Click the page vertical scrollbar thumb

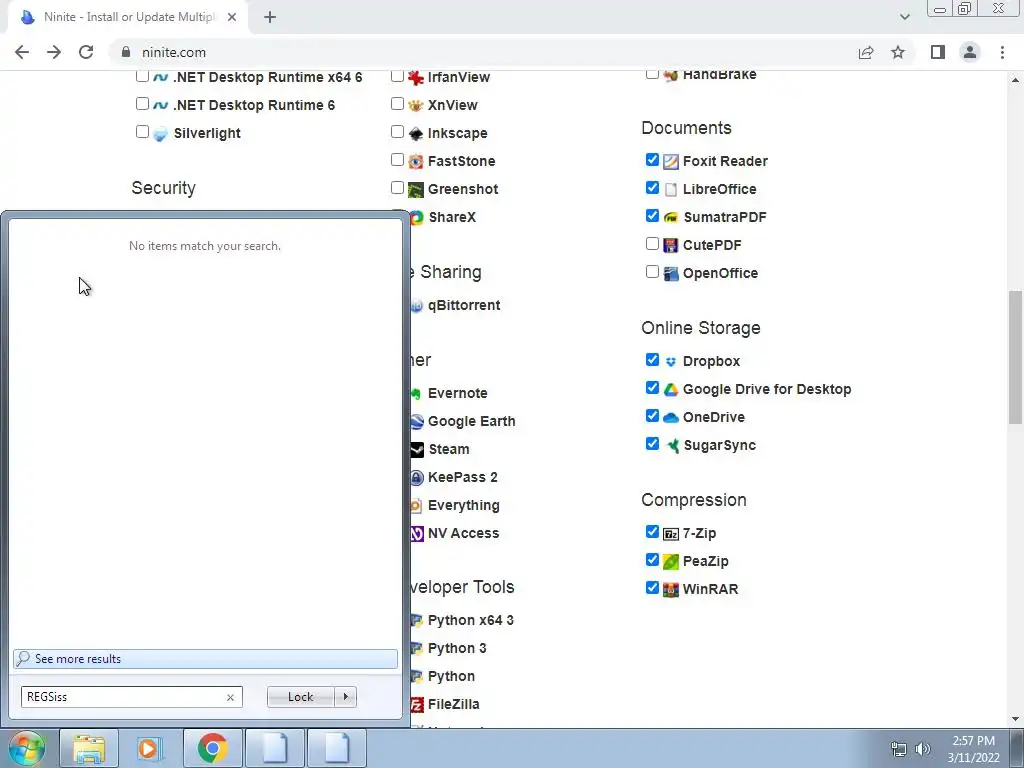coord(1015,357)
